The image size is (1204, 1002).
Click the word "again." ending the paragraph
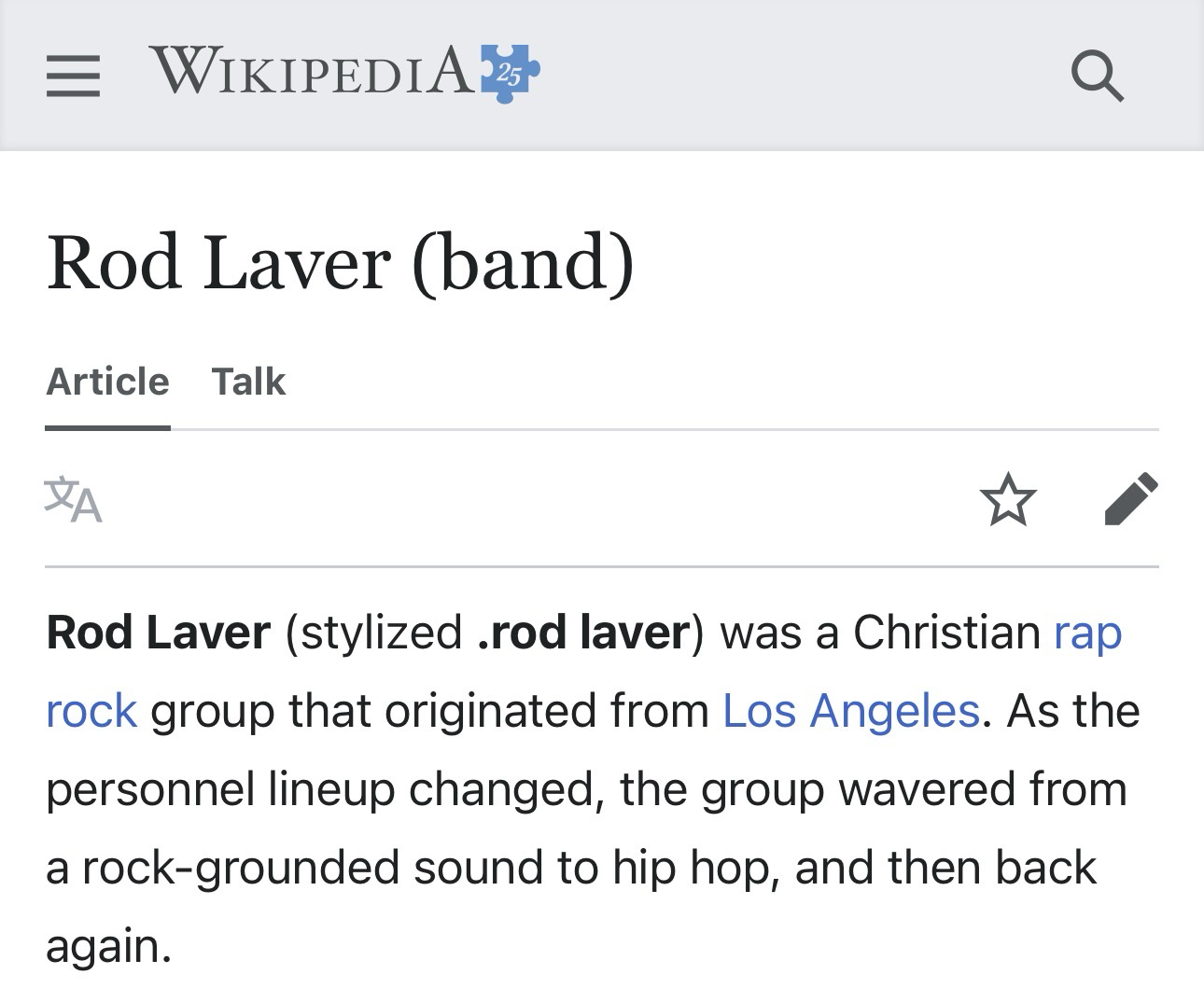[108, 946]
